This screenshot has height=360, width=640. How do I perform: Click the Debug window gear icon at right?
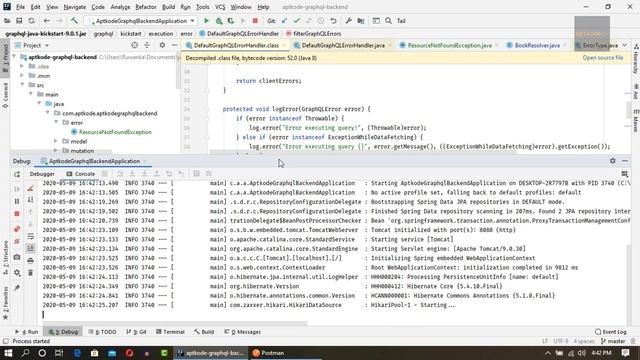(613, 161)
